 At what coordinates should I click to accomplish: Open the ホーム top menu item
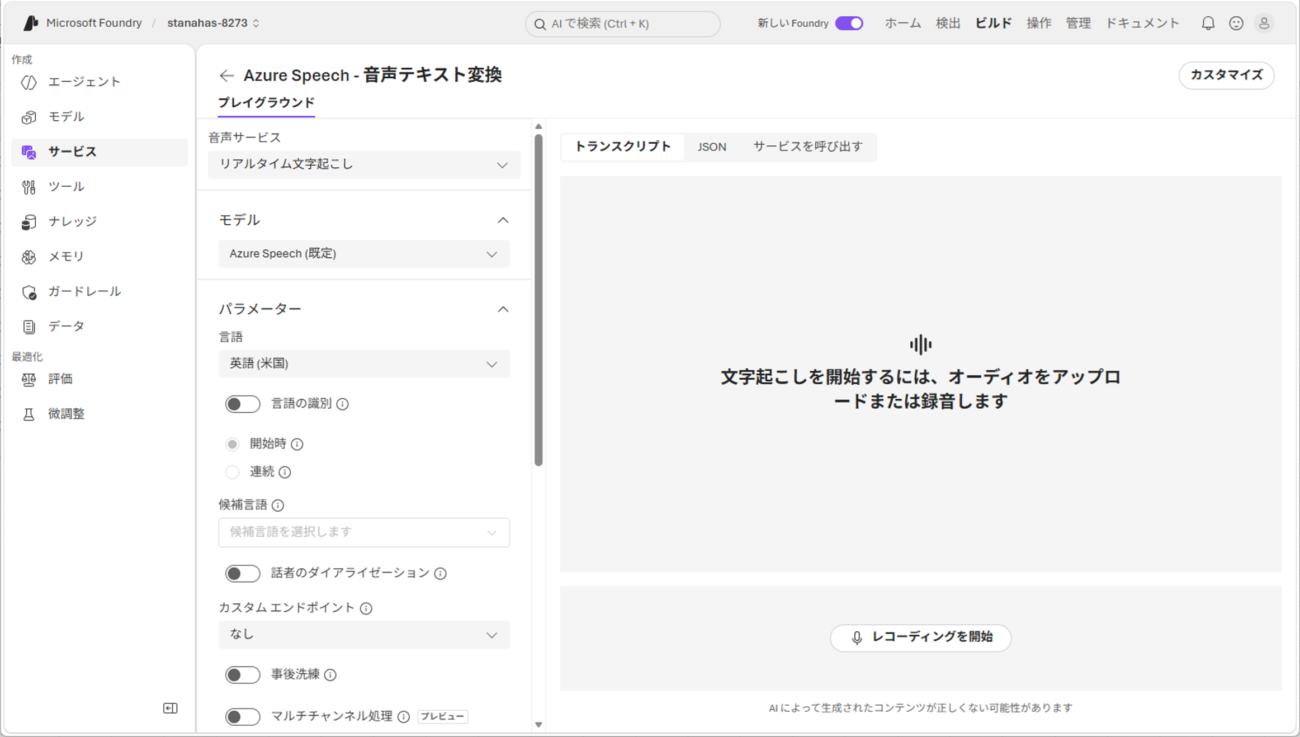(x=903, y=23)
